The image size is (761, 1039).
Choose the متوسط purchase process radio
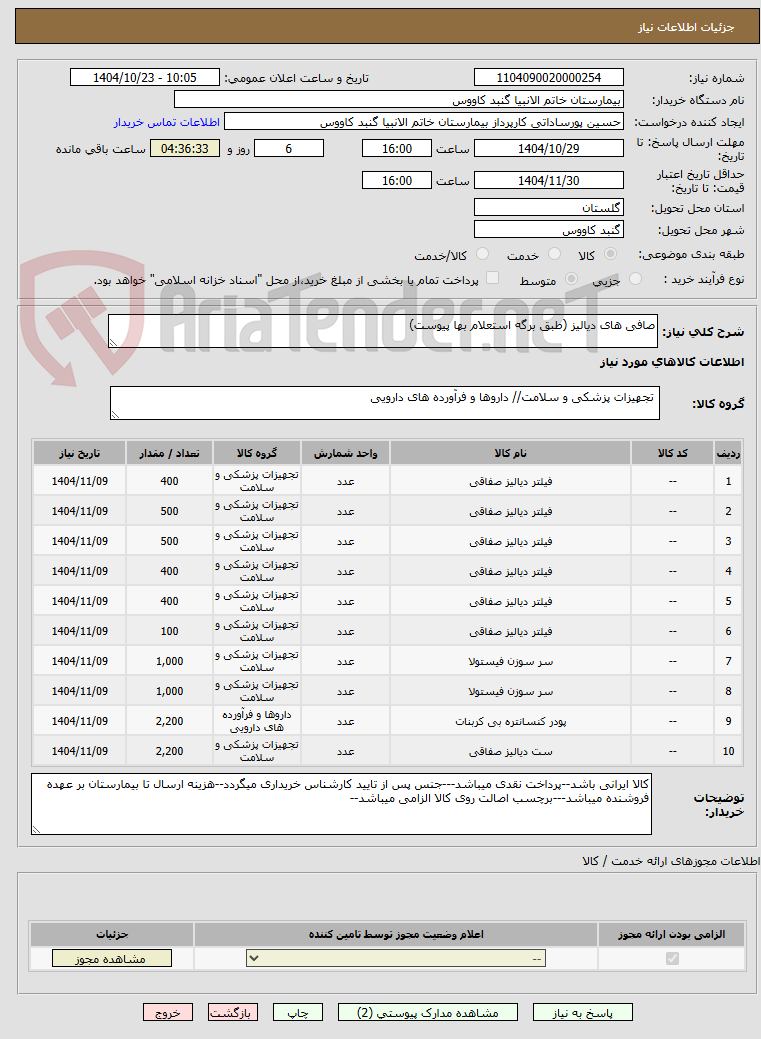click(x=571, y=279)
